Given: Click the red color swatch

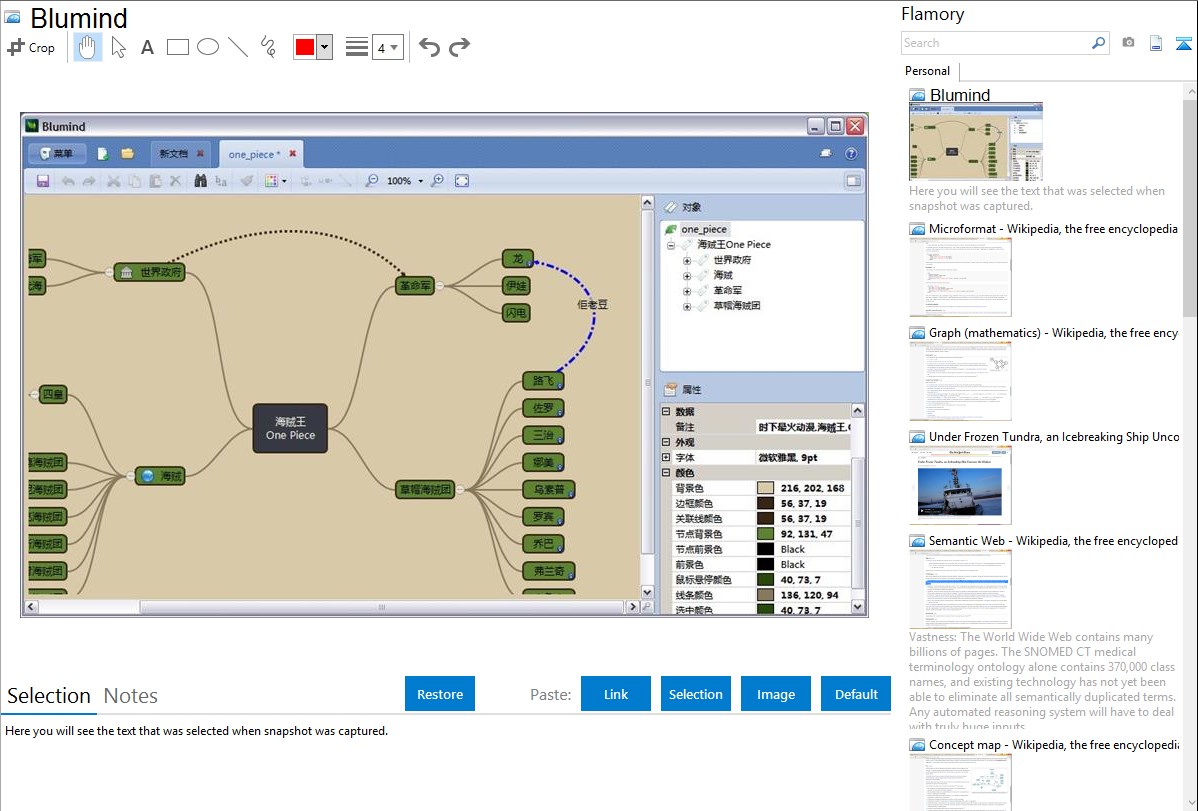Looking at the screenshot, I should (304, 47).
